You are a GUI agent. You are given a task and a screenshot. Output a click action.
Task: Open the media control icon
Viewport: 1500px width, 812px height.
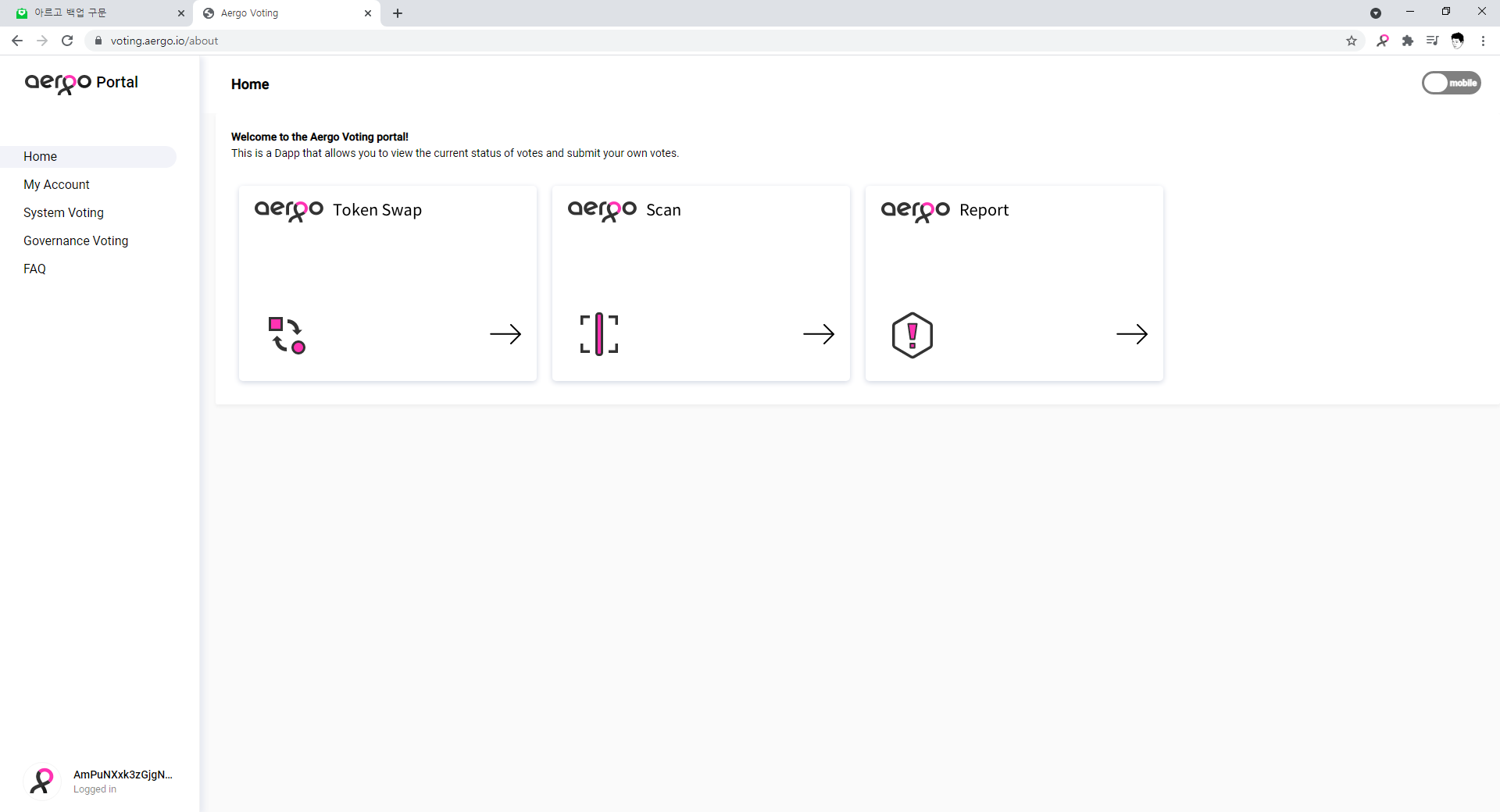pos(1432,41)
